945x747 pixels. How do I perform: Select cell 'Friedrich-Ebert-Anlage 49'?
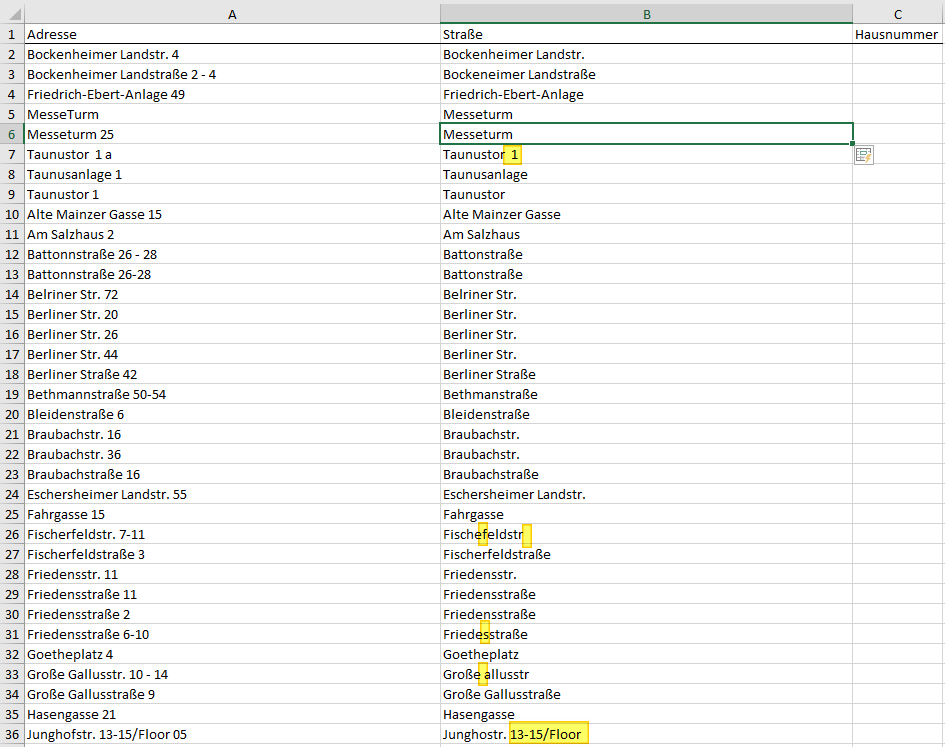pyautogui.click(x=232, y=94)
